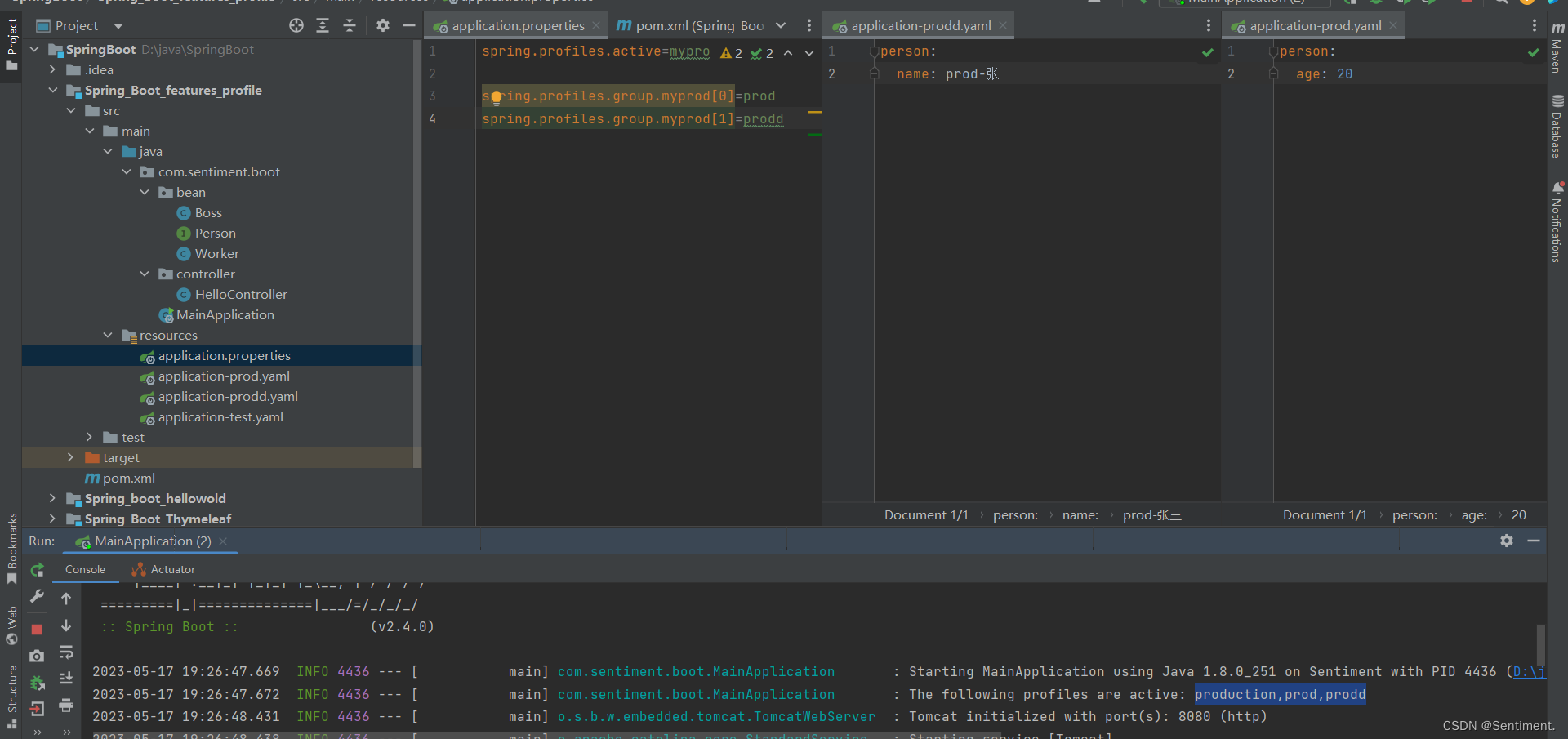The height and width of the screenshot is (739, 1568).
Task: Rerun MainApplication with the green rerun icon
Action: [37, 570]
